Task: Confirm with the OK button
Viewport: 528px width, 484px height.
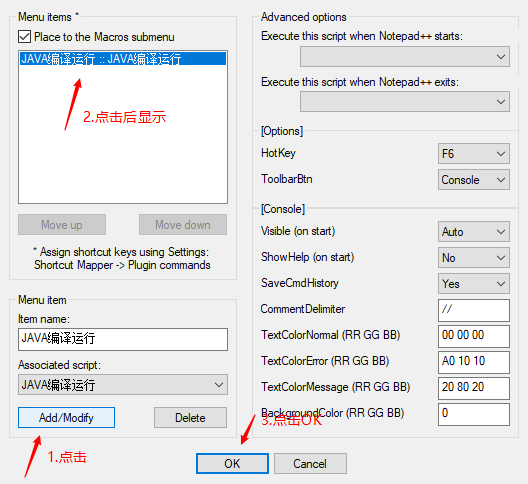Action: [232, 463]
